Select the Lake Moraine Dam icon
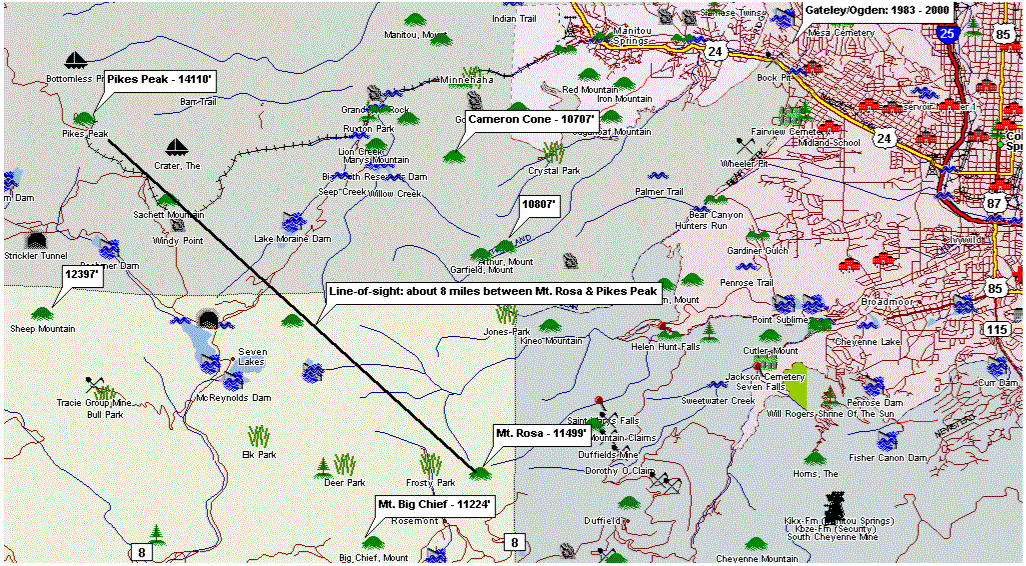1026x566 pixels. pyautogui.click(x=294, y=222)
